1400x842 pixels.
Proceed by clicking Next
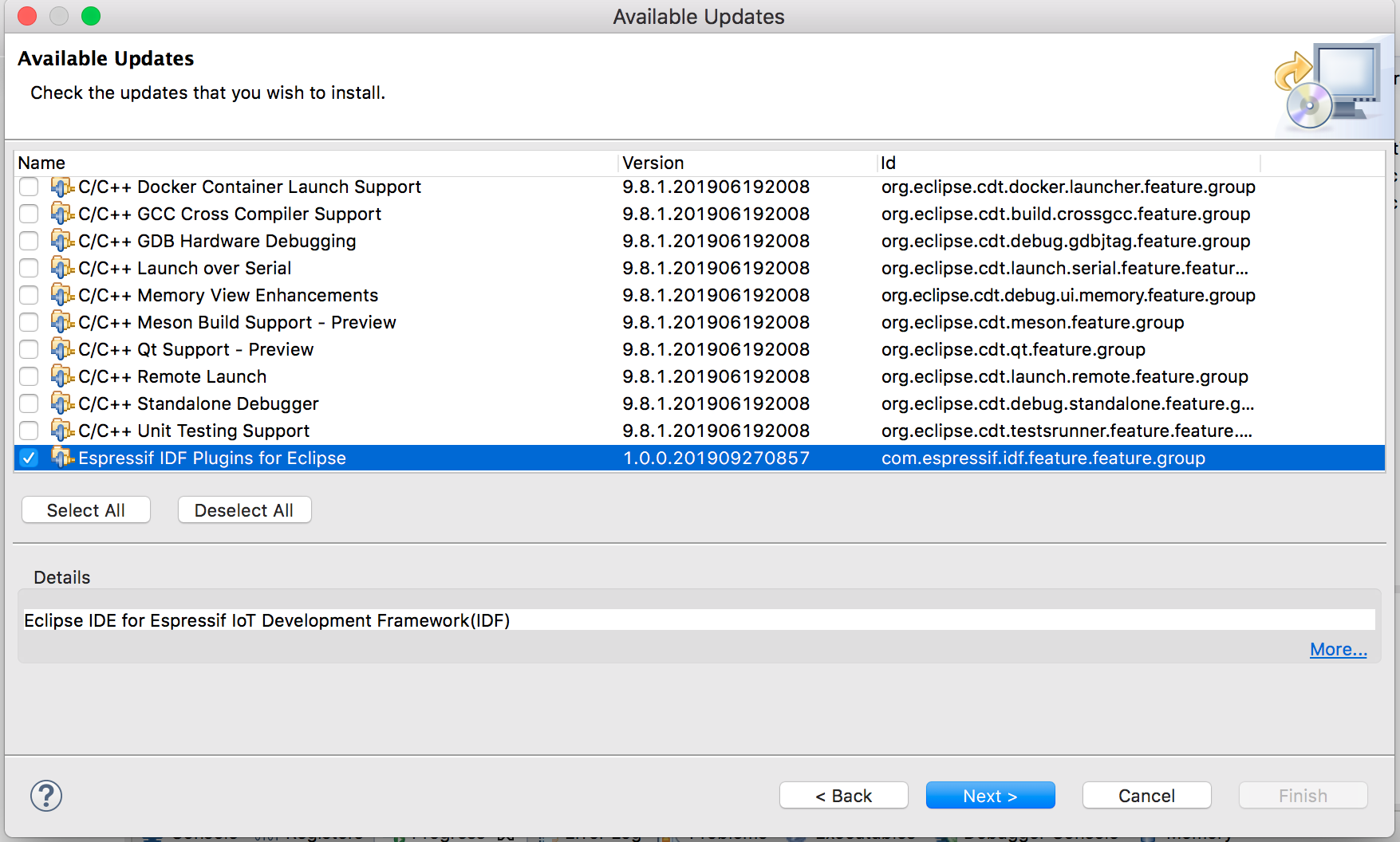pos(990,795)
